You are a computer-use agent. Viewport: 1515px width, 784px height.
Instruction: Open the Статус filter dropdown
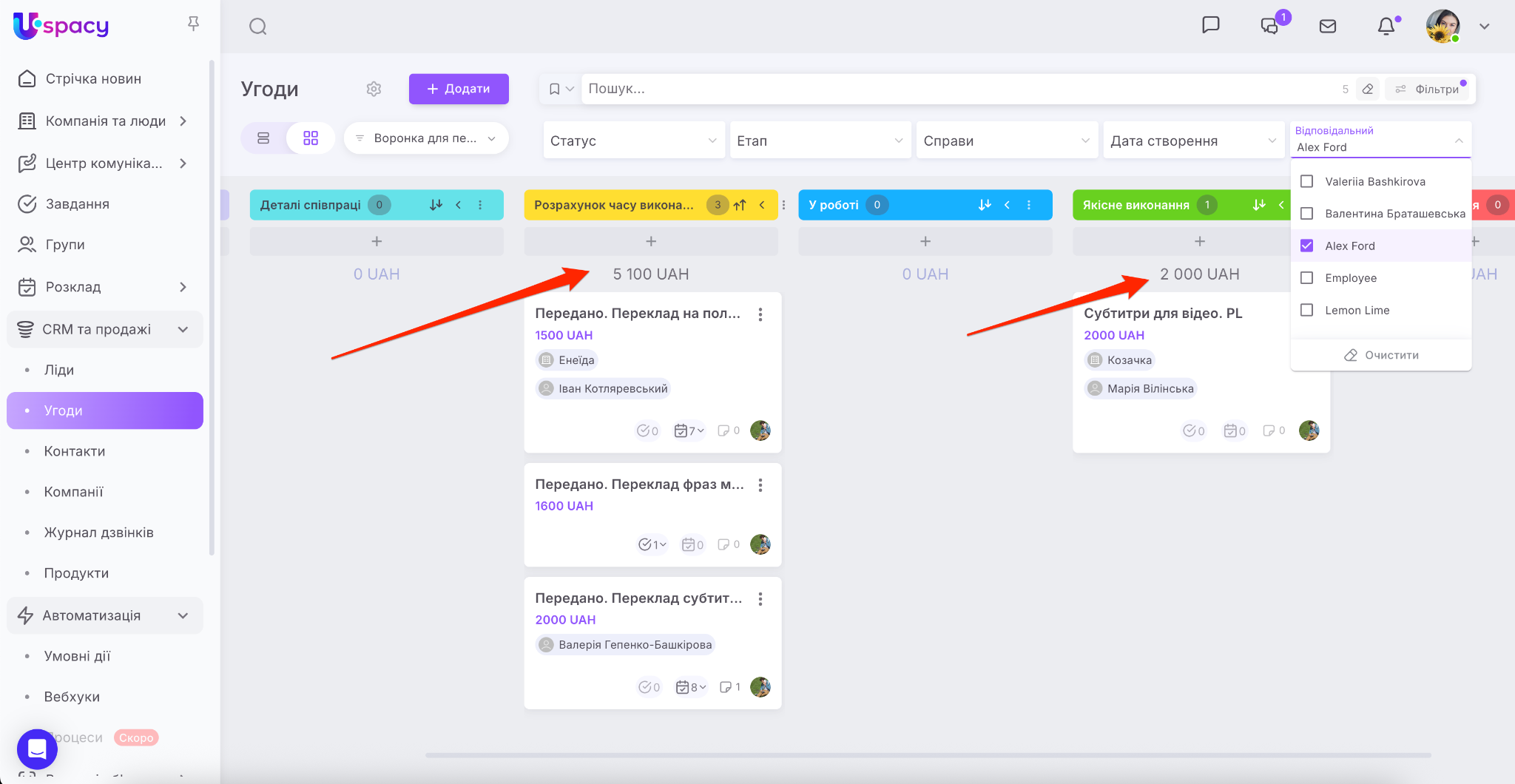(633, 141)
